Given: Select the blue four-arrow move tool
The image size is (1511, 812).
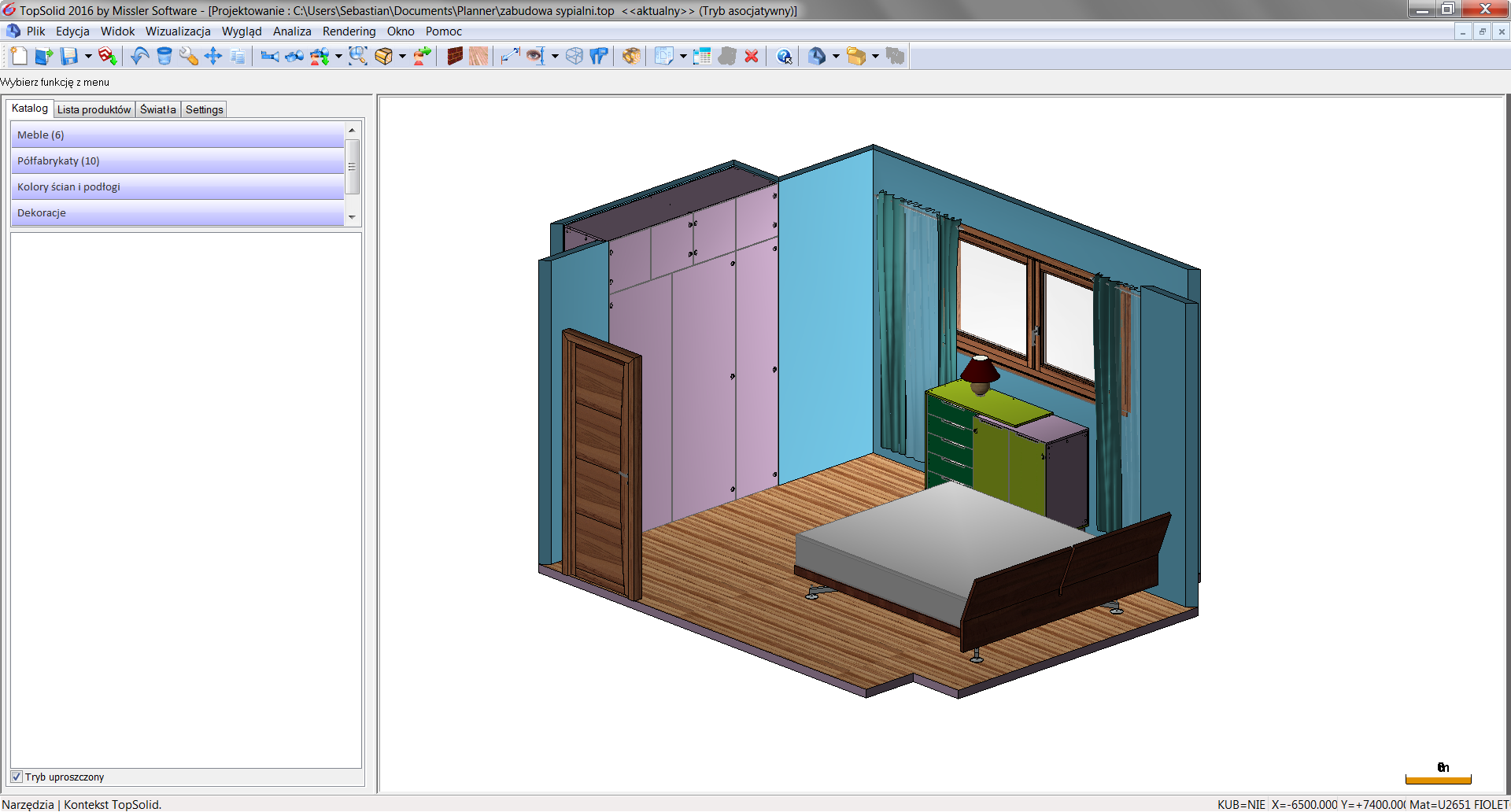Looking at the screenshot, I should [x=213, y=56].
